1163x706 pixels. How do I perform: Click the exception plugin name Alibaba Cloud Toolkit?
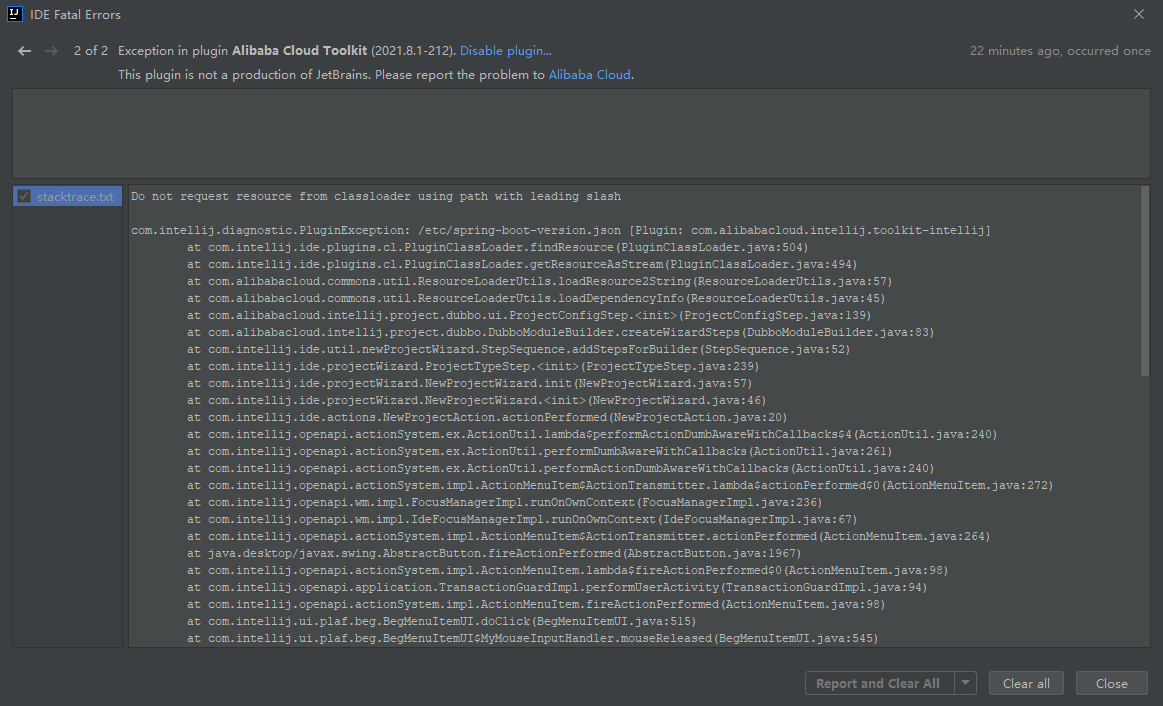(300, 50)
